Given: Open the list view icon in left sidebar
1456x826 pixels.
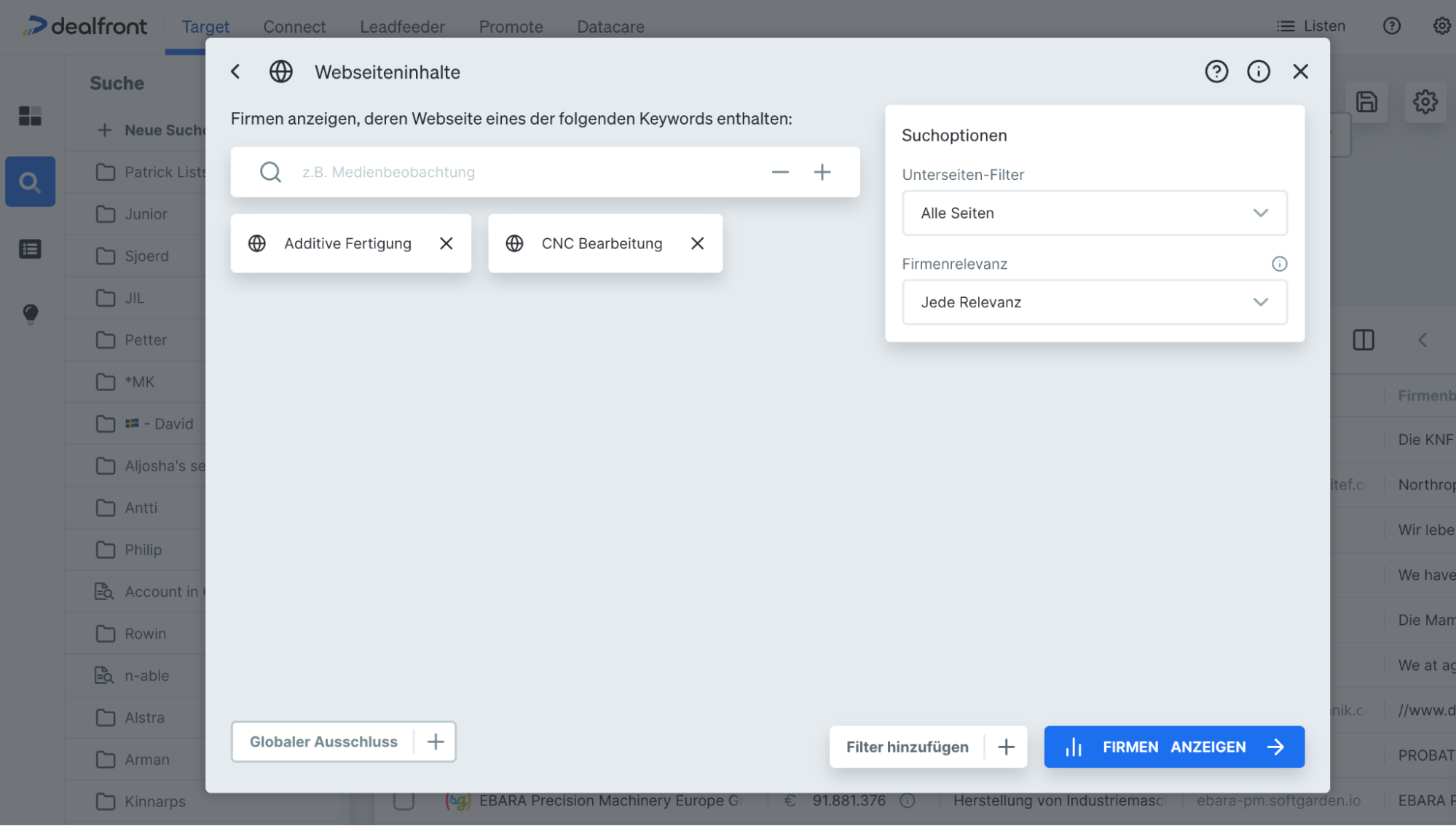Looking at the screenshot, I should point(30,248).
